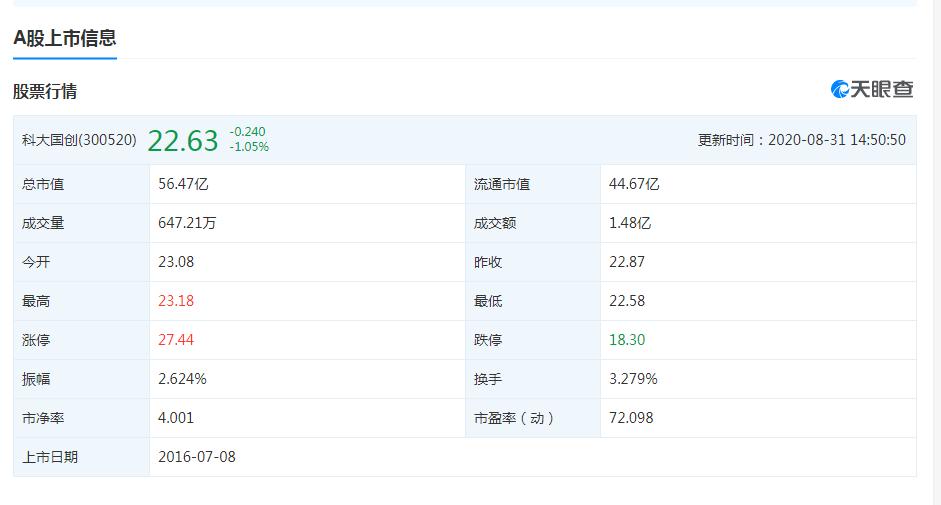The width and height of the screenshot is (941, 505).
Task: Click the 上市日期 label cell
Action: pyautogui.click(x=82, y=457)
